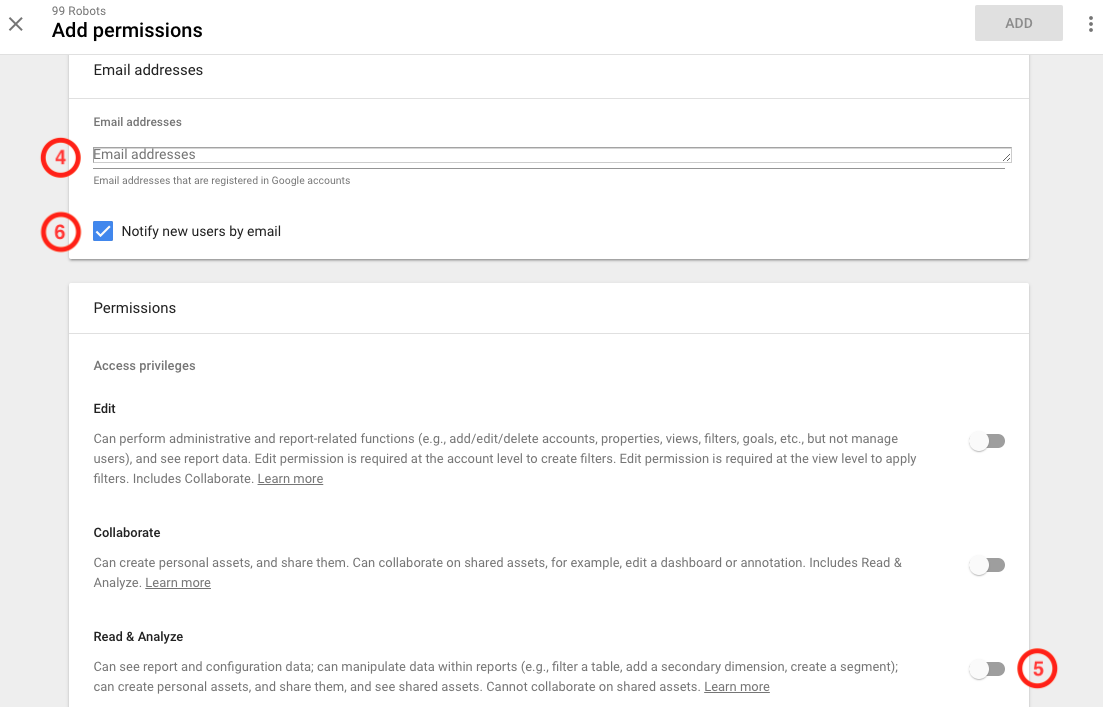The image size is (1103, 707).
Task: Click the Email addresses card heading
Action: click(x=148, y=70)
